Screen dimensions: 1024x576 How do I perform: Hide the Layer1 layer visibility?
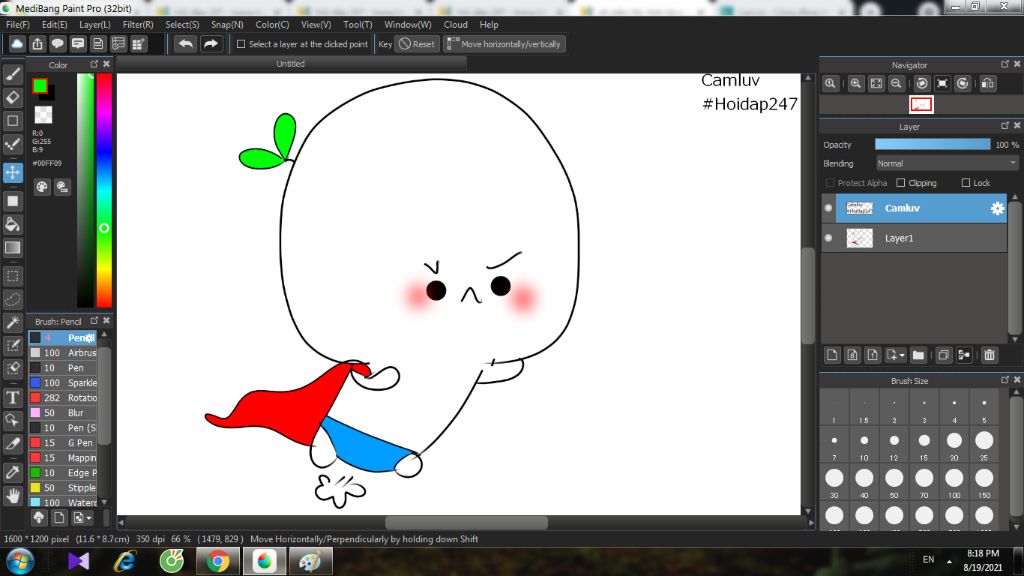828,238
